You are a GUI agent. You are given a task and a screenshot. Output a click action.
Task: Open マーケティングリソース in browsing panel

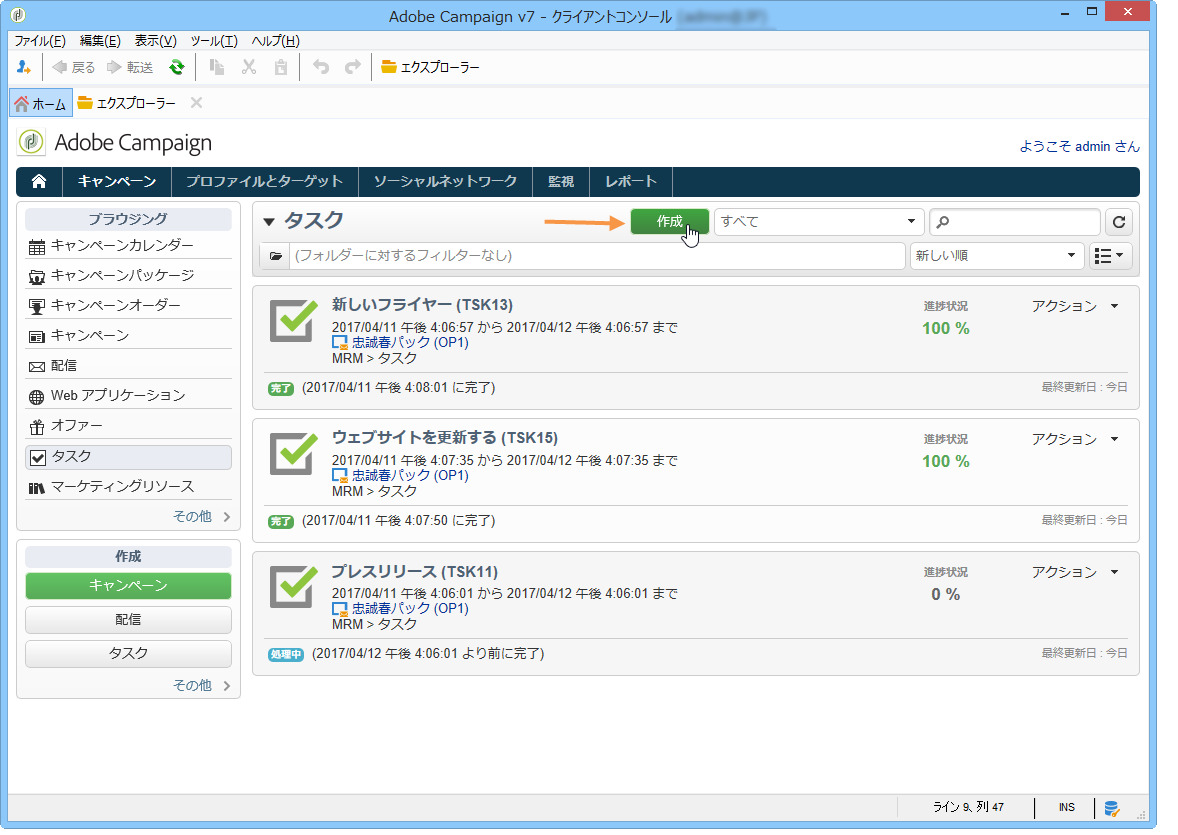(128, 487)
